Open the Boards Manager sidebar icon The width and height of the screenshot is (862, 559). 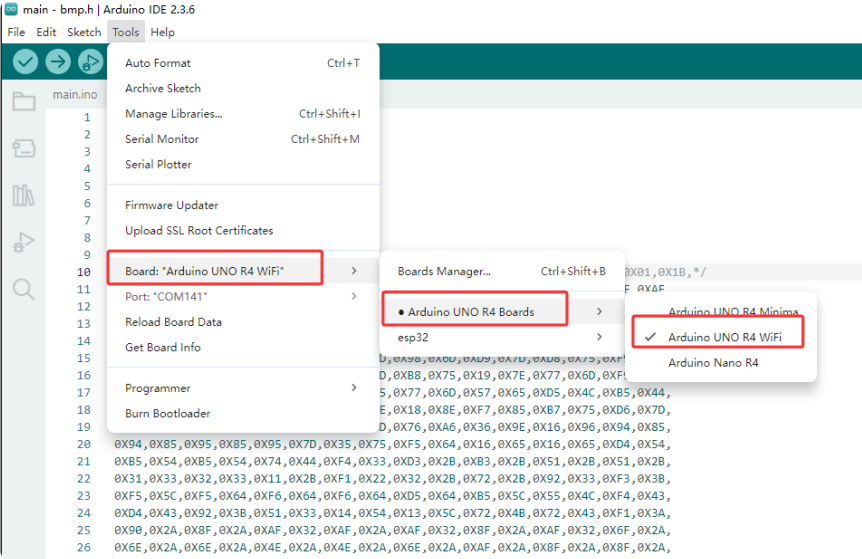[x=23, y=148]
